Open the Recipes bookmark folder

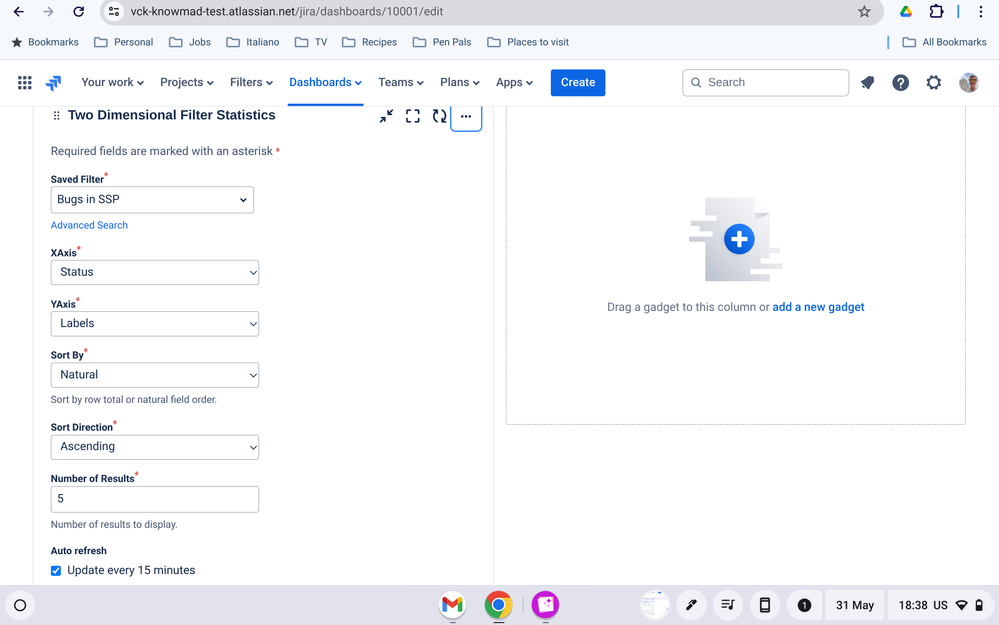pyautogui.click(x=370, y=42)
